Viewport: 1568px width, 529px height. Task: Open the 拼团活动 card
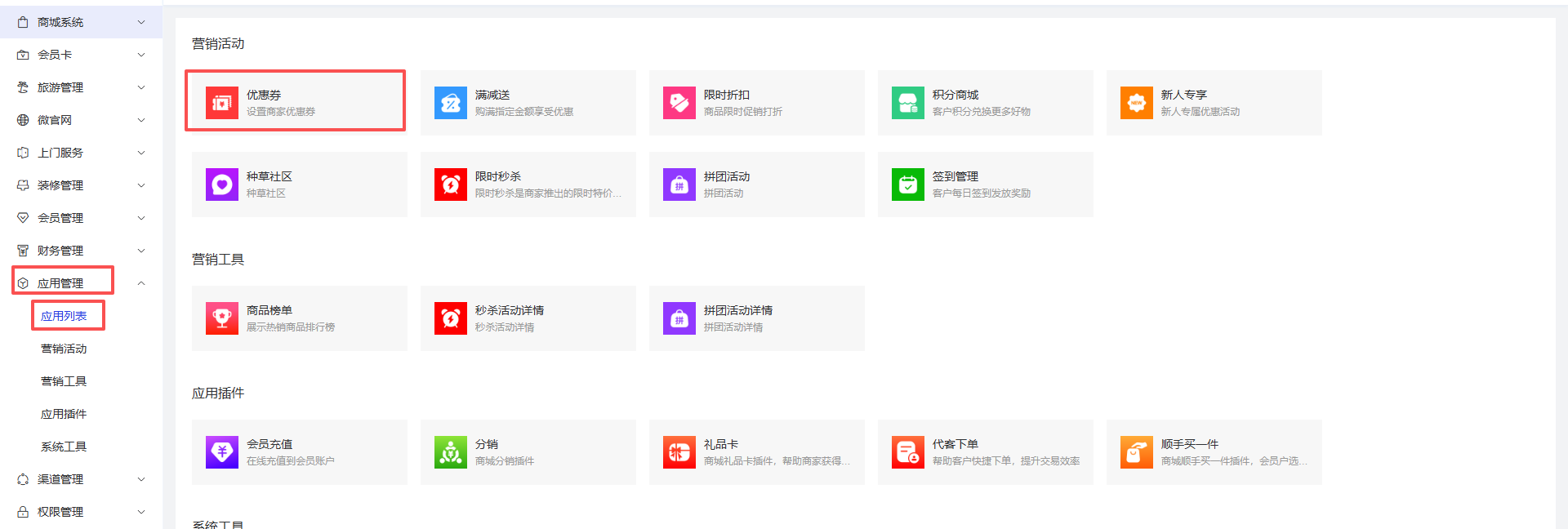coord(756,184)
